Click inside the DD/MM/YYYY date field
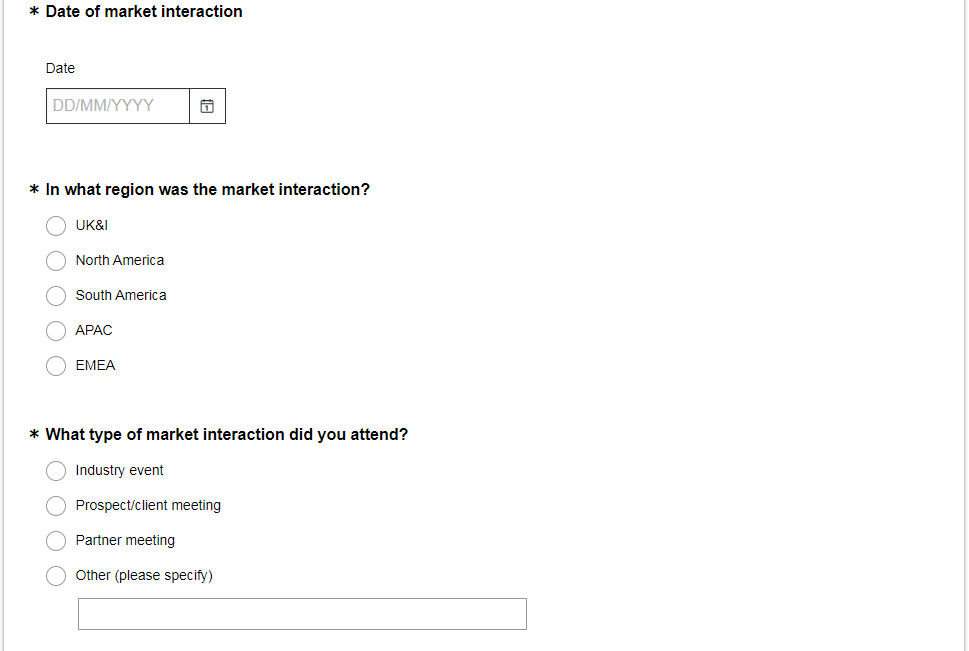 117,105
